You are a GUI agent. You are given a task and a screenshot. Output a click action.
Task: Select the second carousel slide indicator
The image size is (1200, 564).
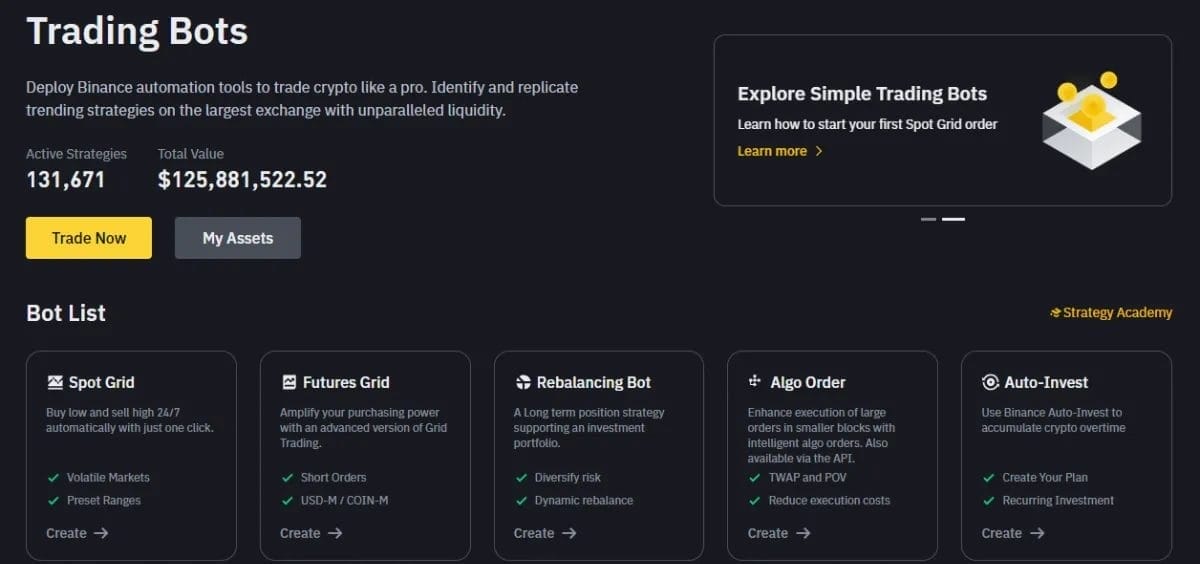[953, 219]
